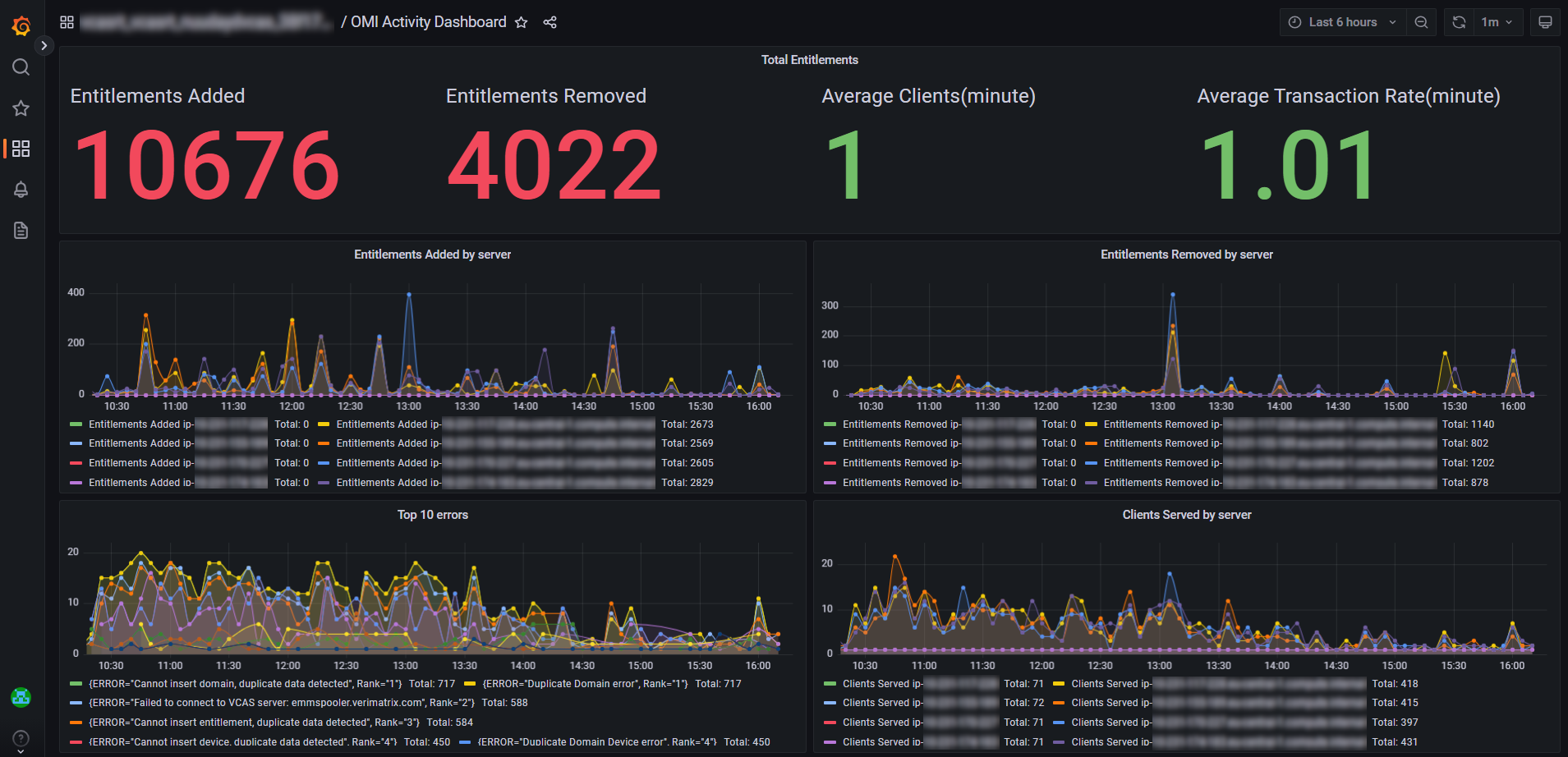Click the dashboards grid icon in breadcrumb

(67, 22)
